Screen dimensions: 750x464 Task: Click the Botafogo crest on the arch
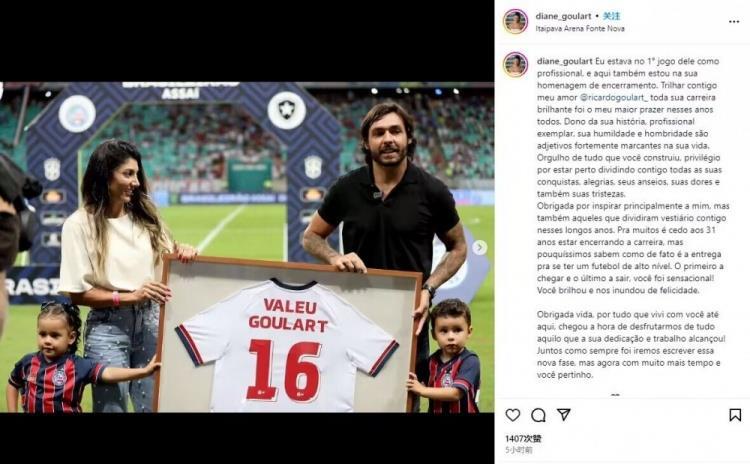coord(286,110)
